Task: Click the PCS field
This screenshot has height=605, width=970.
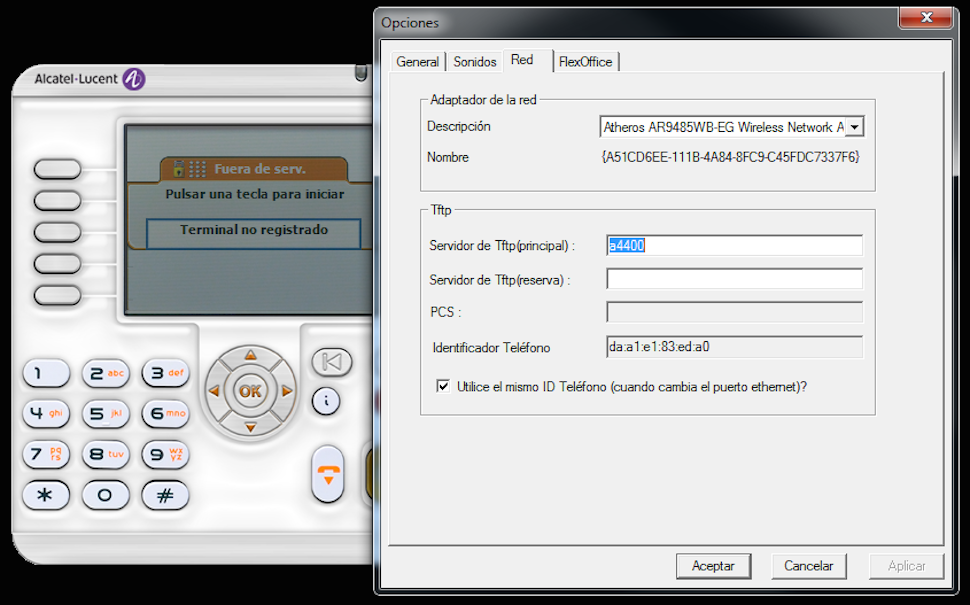Action: click(734, 312)
